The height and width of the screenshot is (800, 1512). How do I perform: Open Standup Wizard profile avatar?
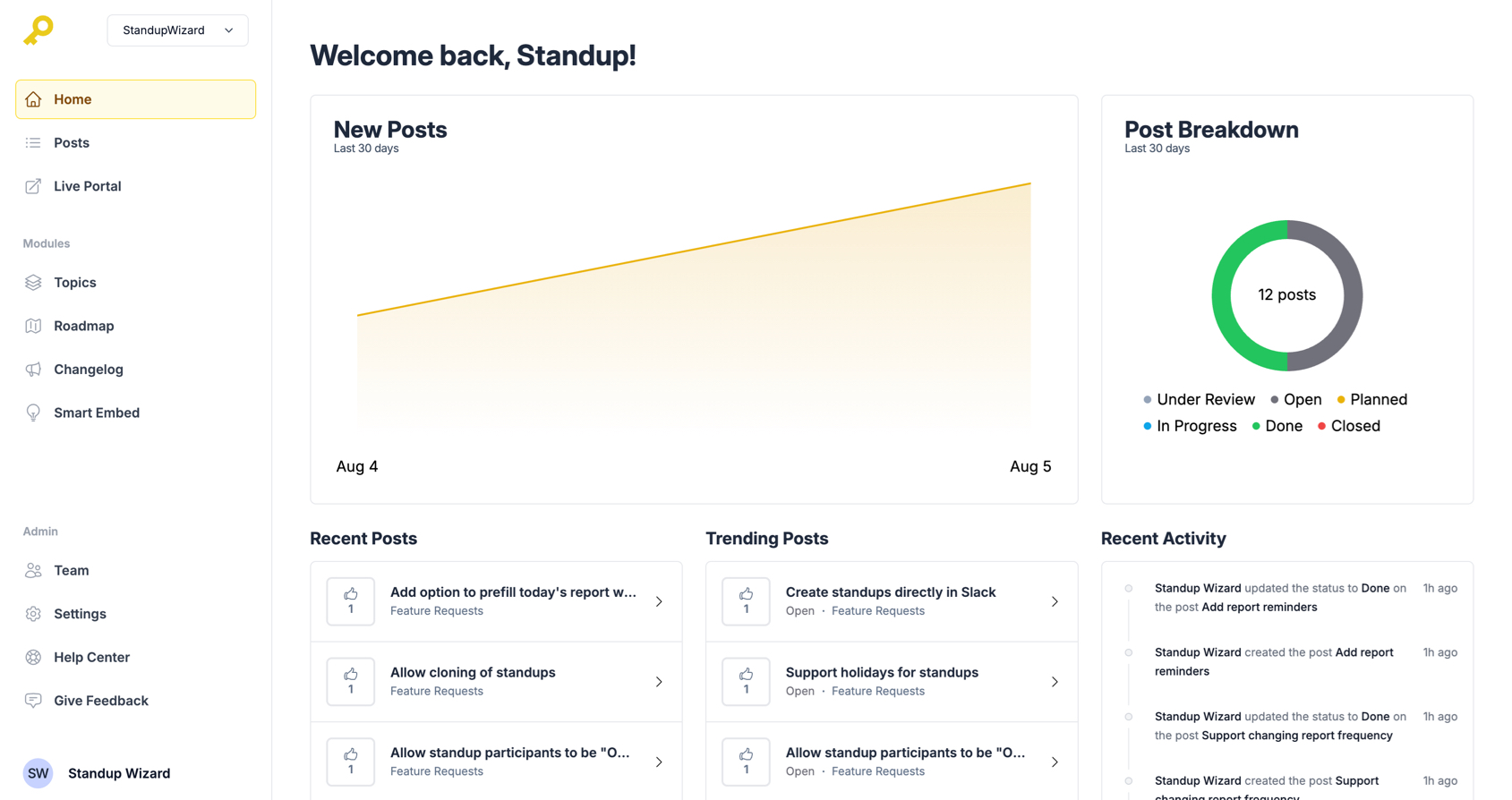[x=38, y=773]
